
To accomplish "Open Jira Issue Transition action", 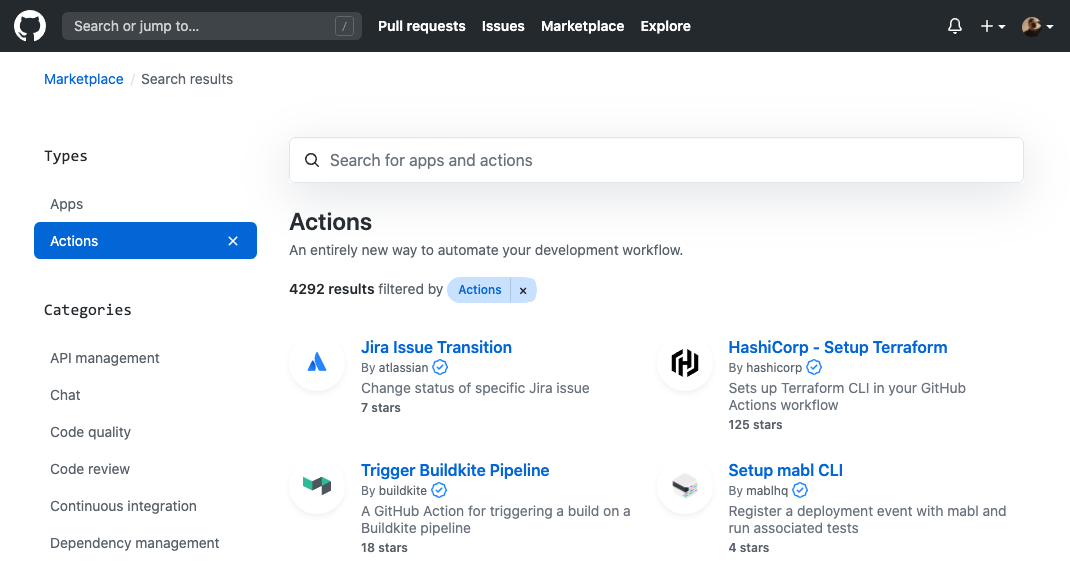I will [x=436, y=347].
